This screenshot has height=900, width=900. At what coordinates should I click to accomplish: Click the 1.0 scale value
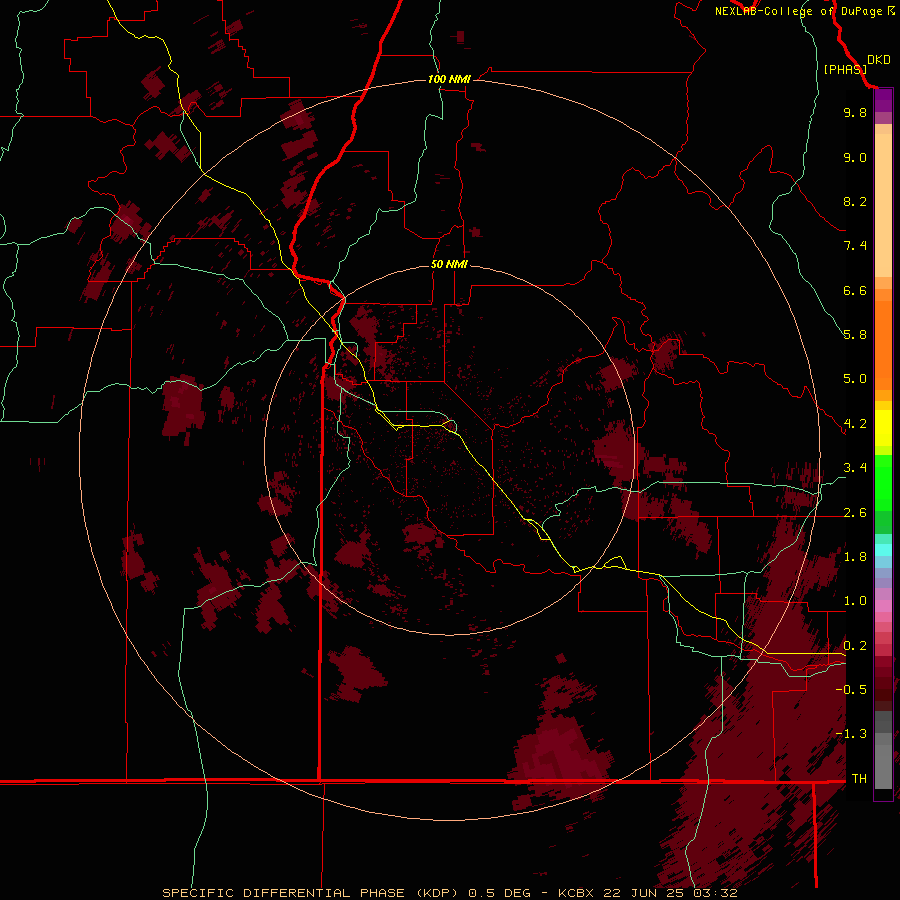(x=855, y=601)
